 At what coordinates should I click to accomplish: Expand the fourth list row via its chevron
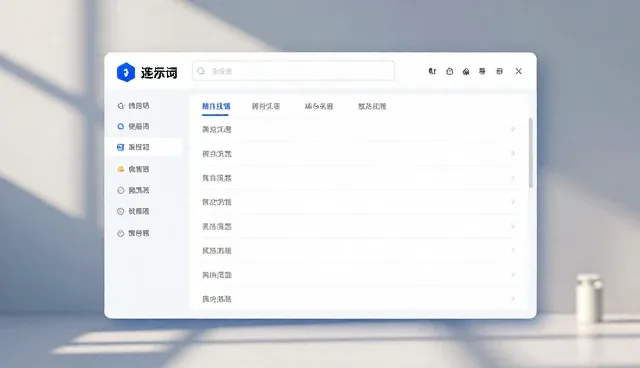tap(513, 202)
